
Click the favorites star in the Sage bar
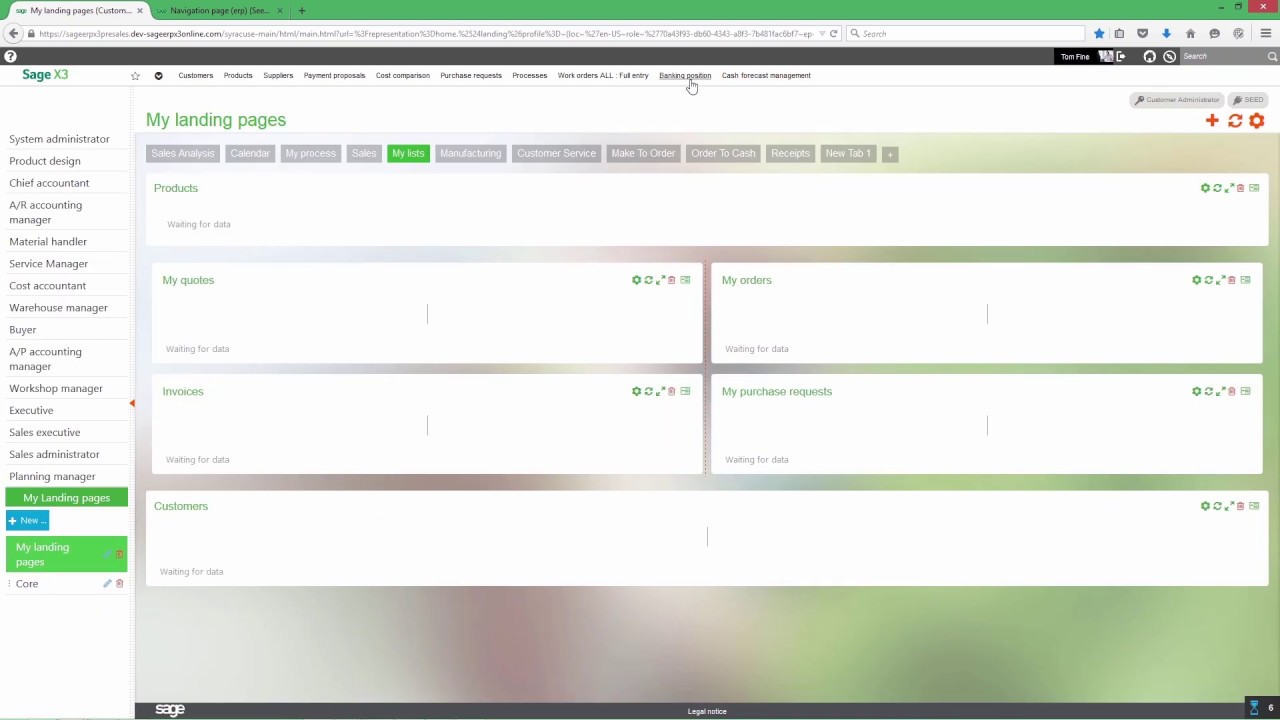tap(135, 76)
